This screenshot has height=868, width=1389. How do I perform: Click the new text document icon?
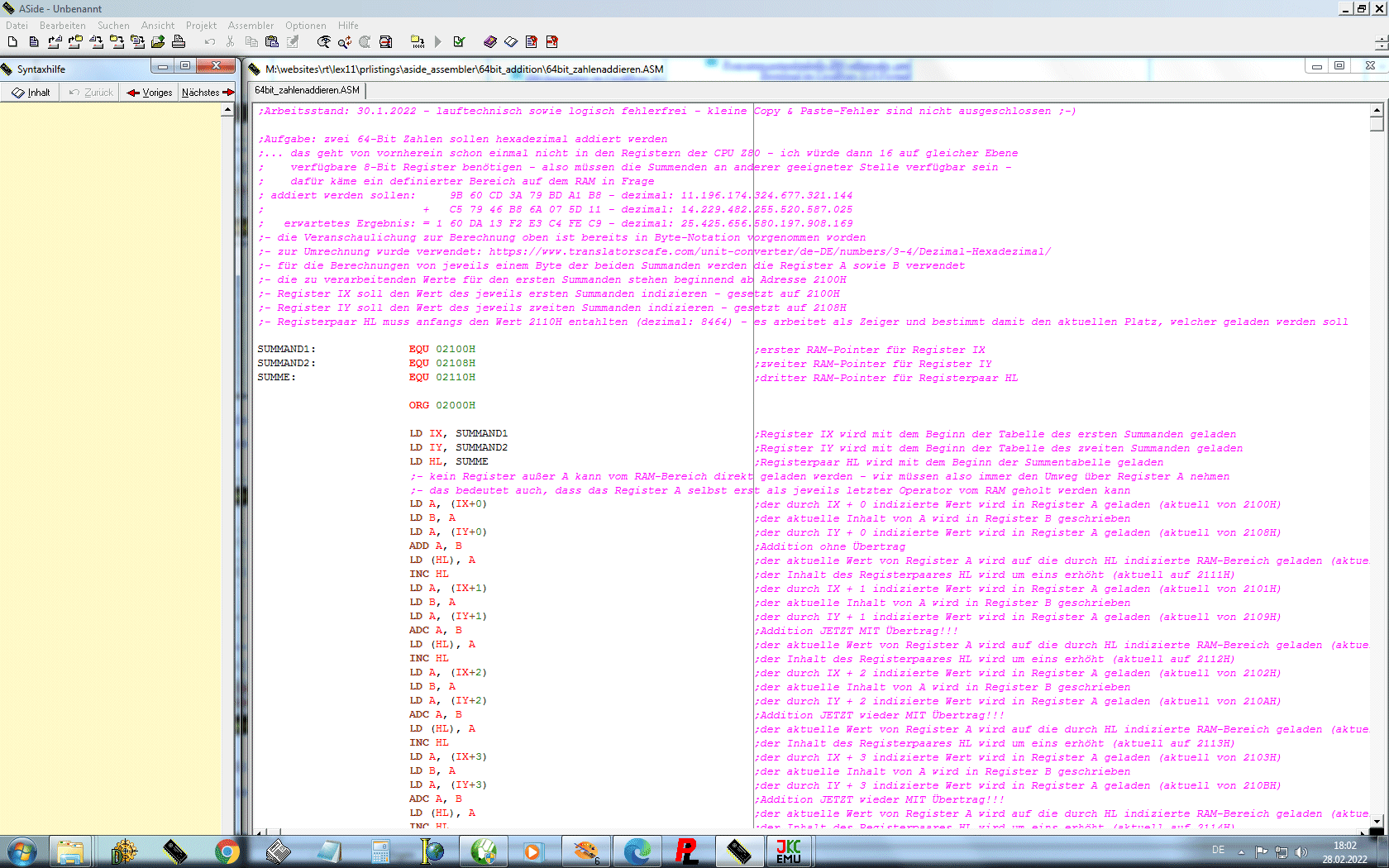coord(33,41)
